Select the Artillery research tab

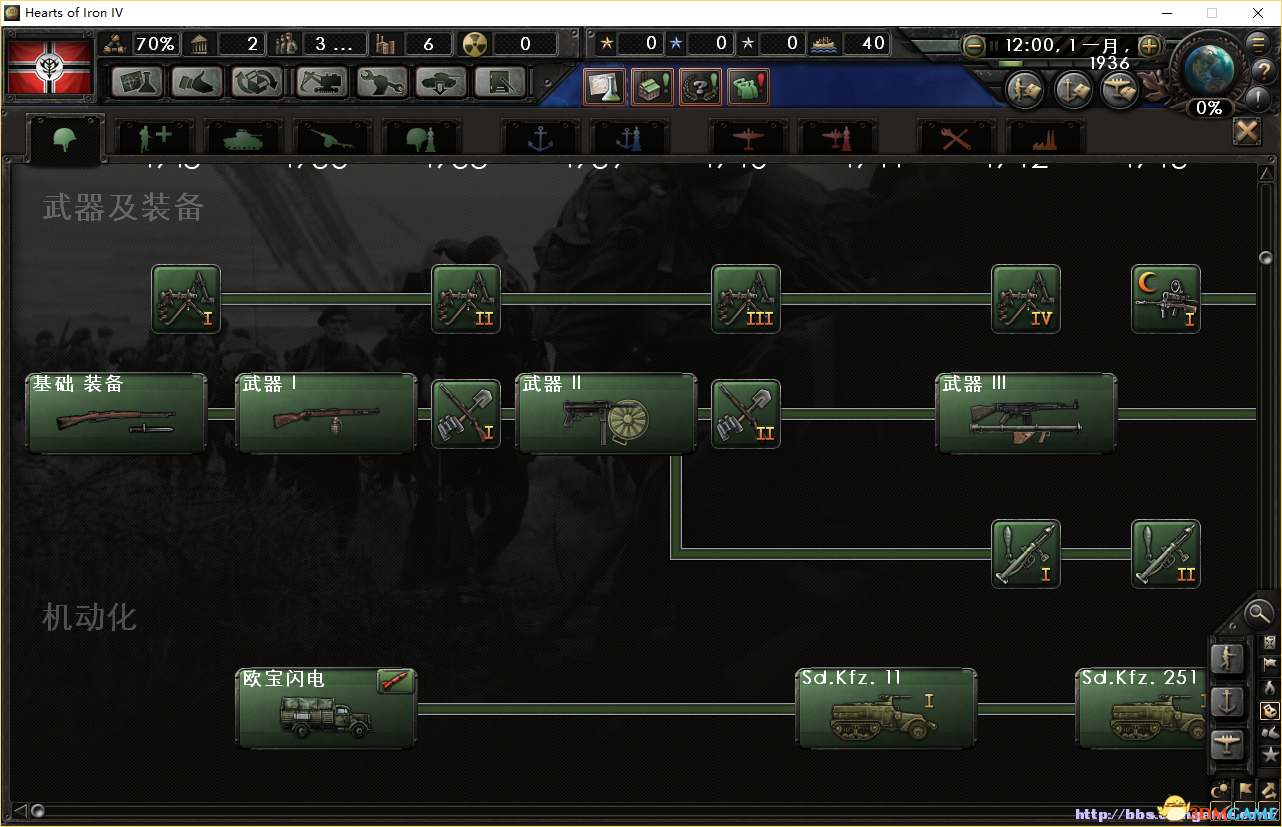(x=333, y=139)
